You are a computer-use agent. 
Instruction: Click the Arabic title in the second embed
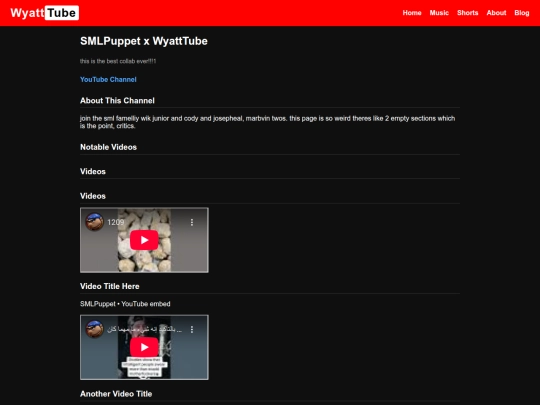click(145, 330)
